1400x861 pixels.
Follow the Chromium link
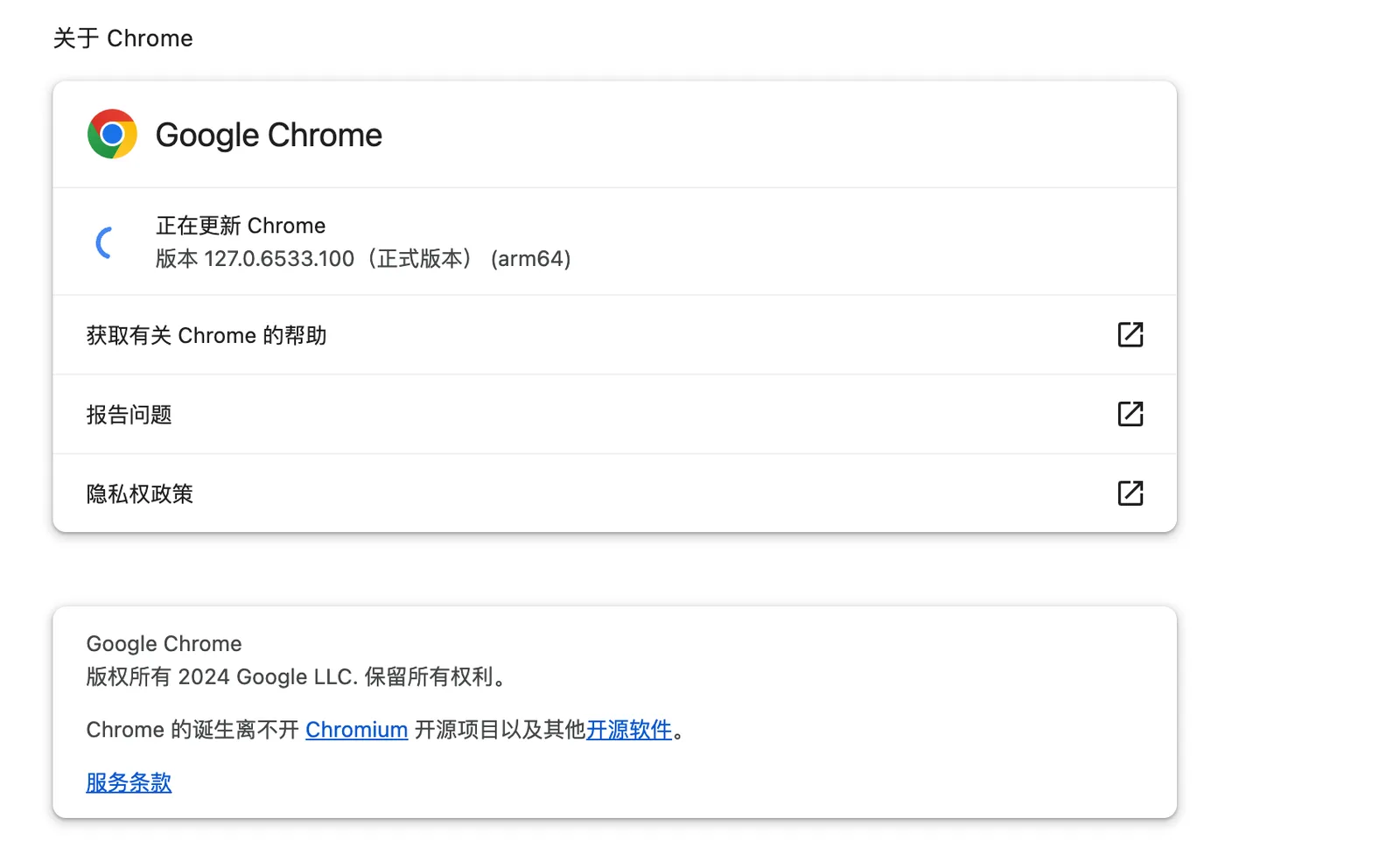pos(357,730)
